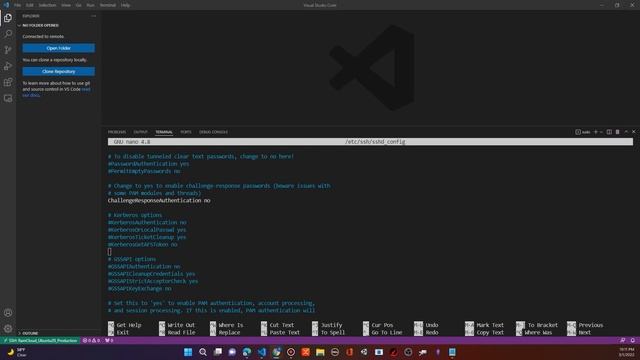
Task: Click the #KerberosAuthentication no line
Action: click(x=147, y=222)
